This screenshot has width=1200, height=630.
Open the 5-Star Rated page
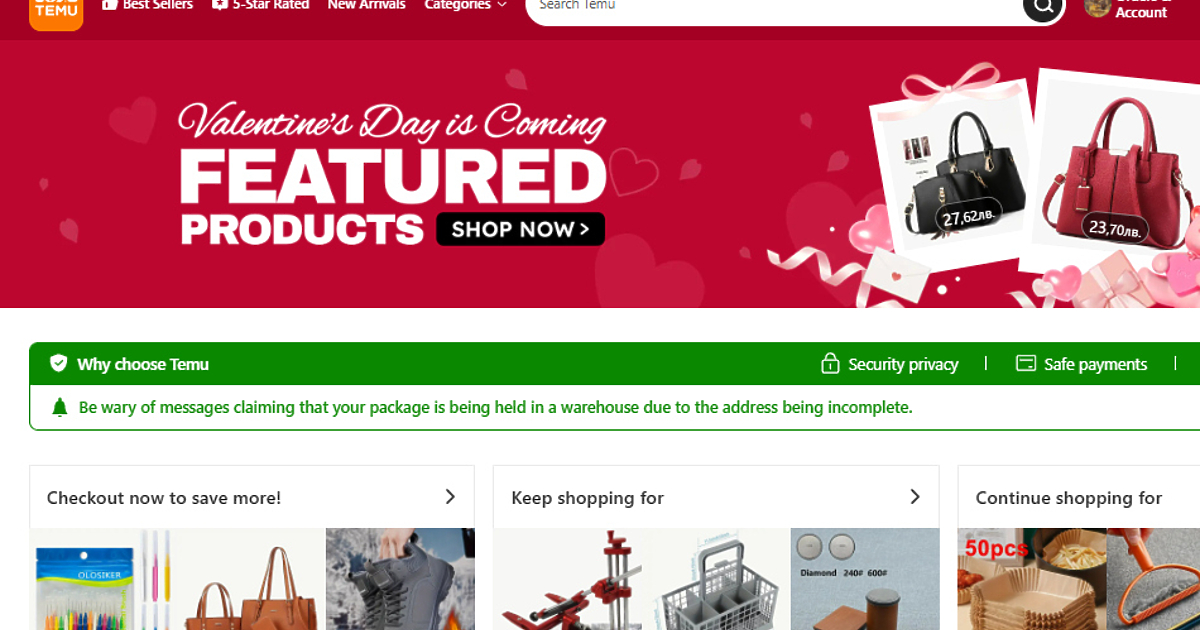(260, 5)
